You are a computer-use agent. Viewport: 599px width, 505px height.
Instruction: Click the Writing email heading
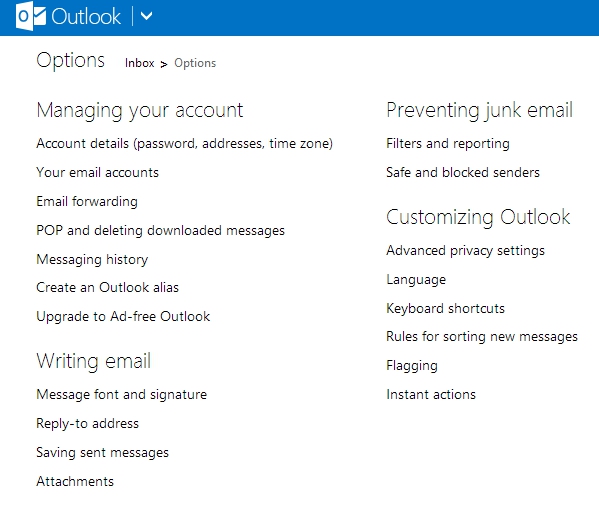tap(94, 361)
